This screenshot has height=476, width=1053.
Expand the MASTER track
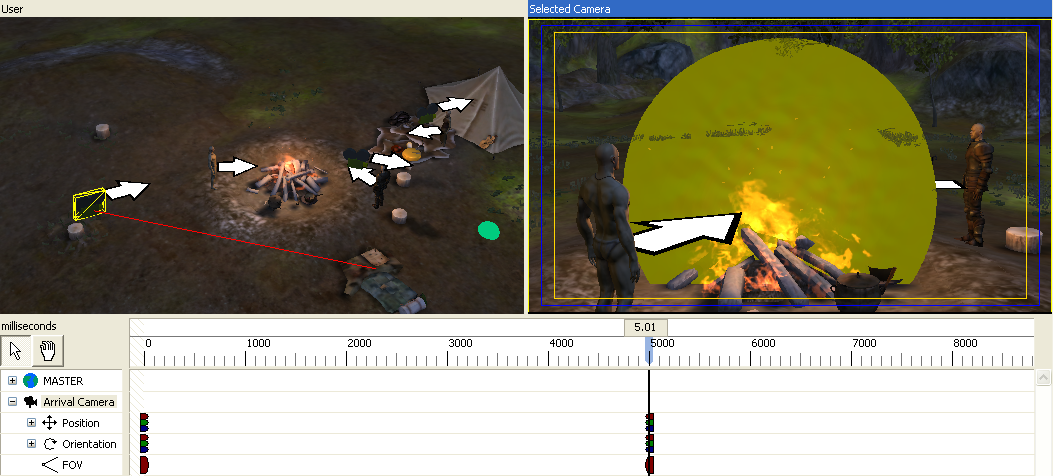click(12, 381)
